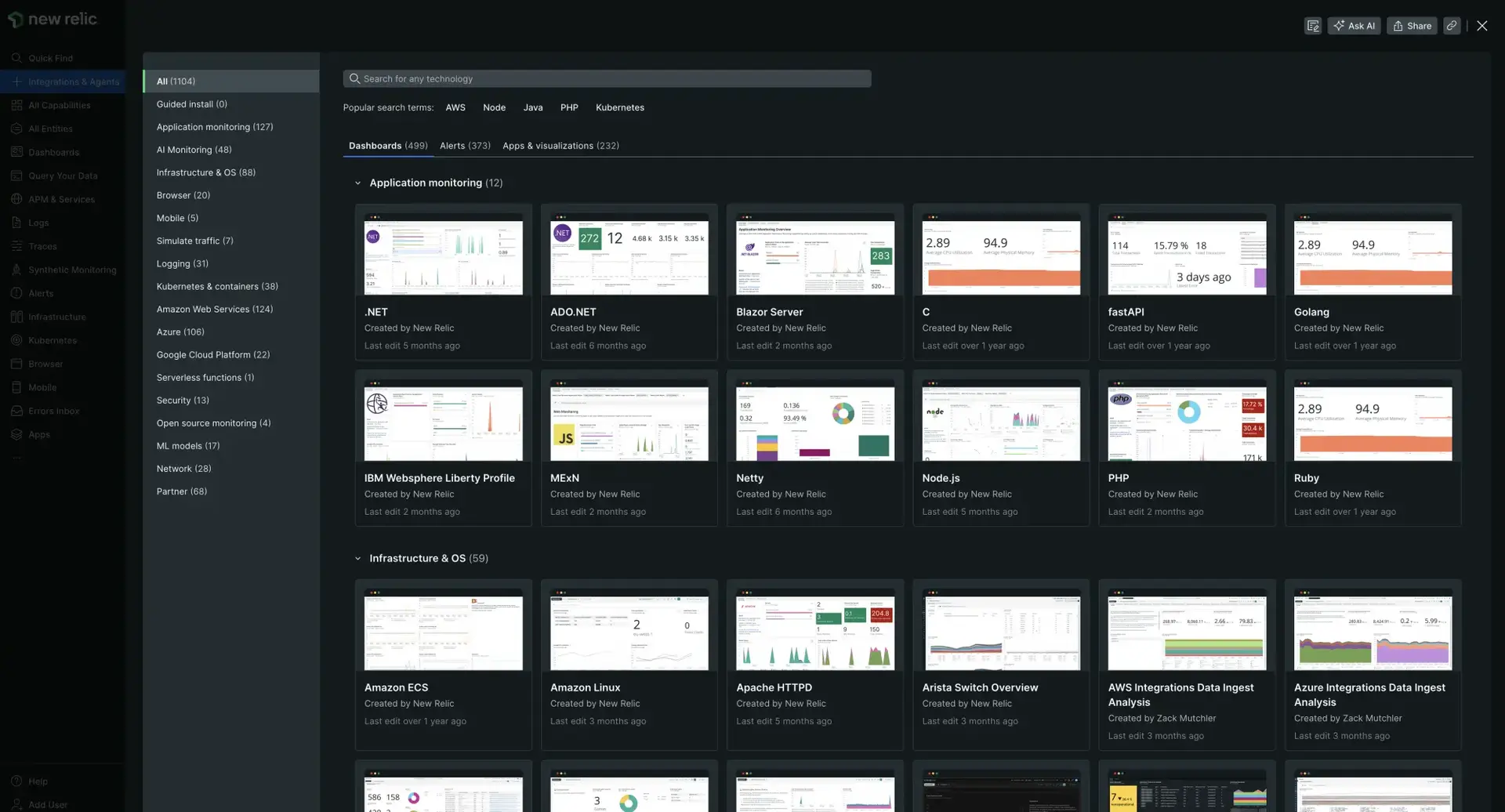Click the Ask AI button
Image resolution: width=1505 pixels, height=812 pixels.
pyautogui.click(x=1354, y=26)
